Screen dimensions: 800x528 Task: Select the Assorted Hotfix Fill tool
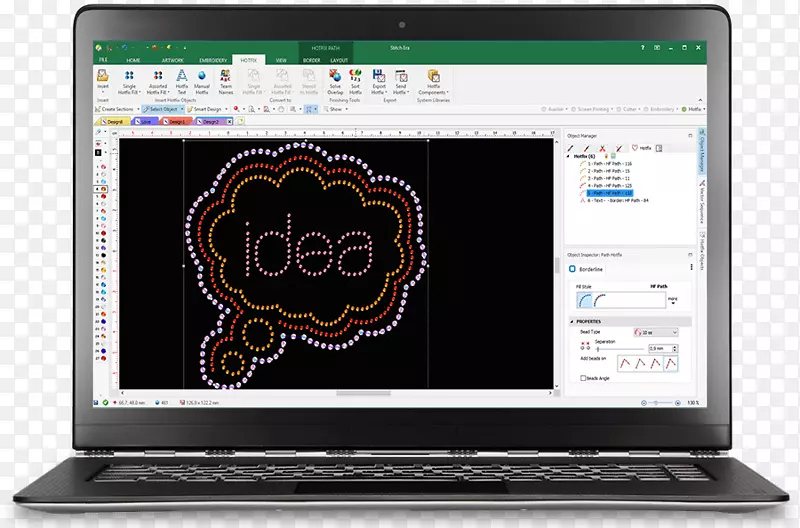pyautogui.click(x=158, y=82)
